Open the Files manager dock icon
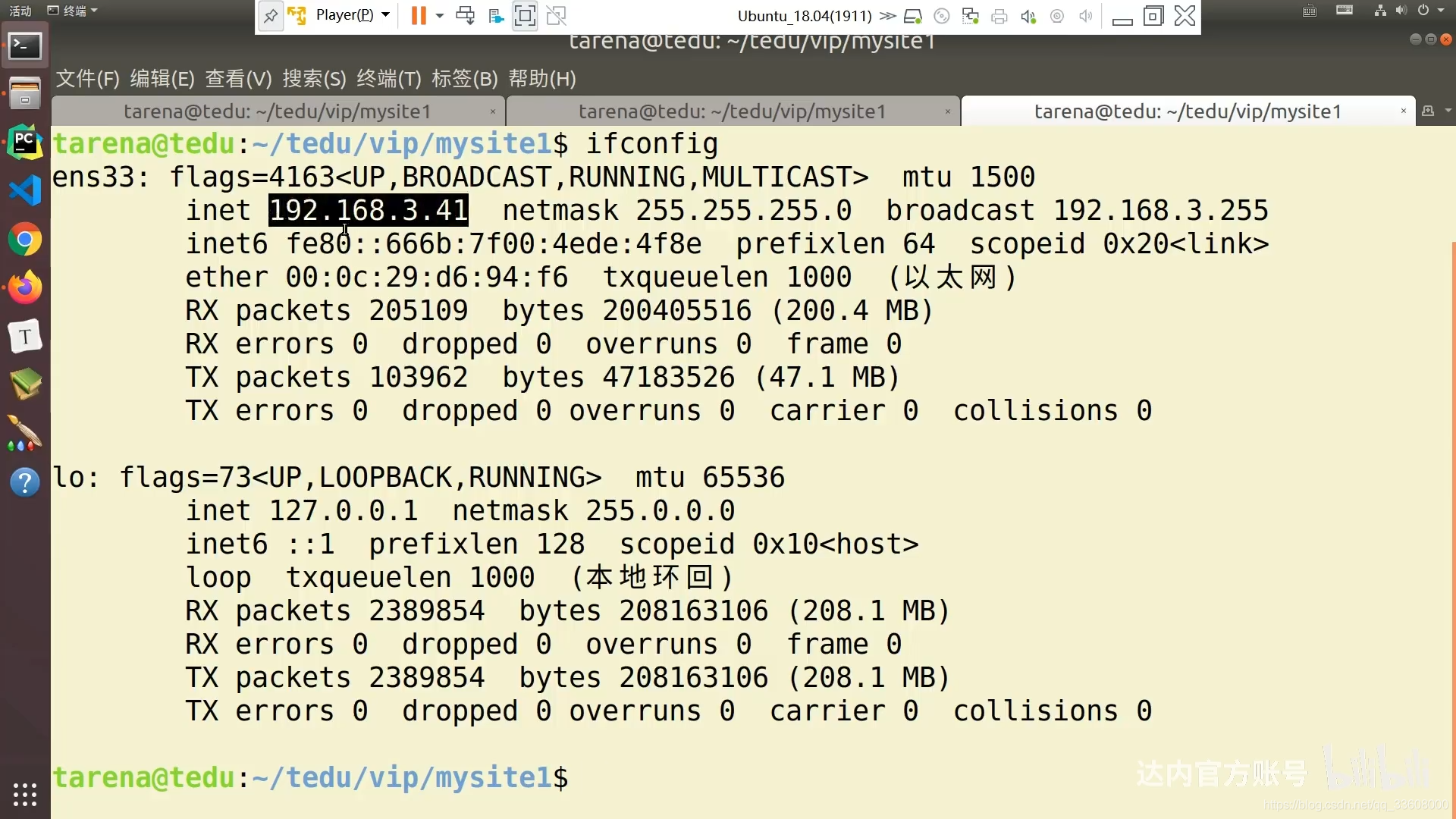The width and height of the screenshot is (1456, 819). pos(24,93)
